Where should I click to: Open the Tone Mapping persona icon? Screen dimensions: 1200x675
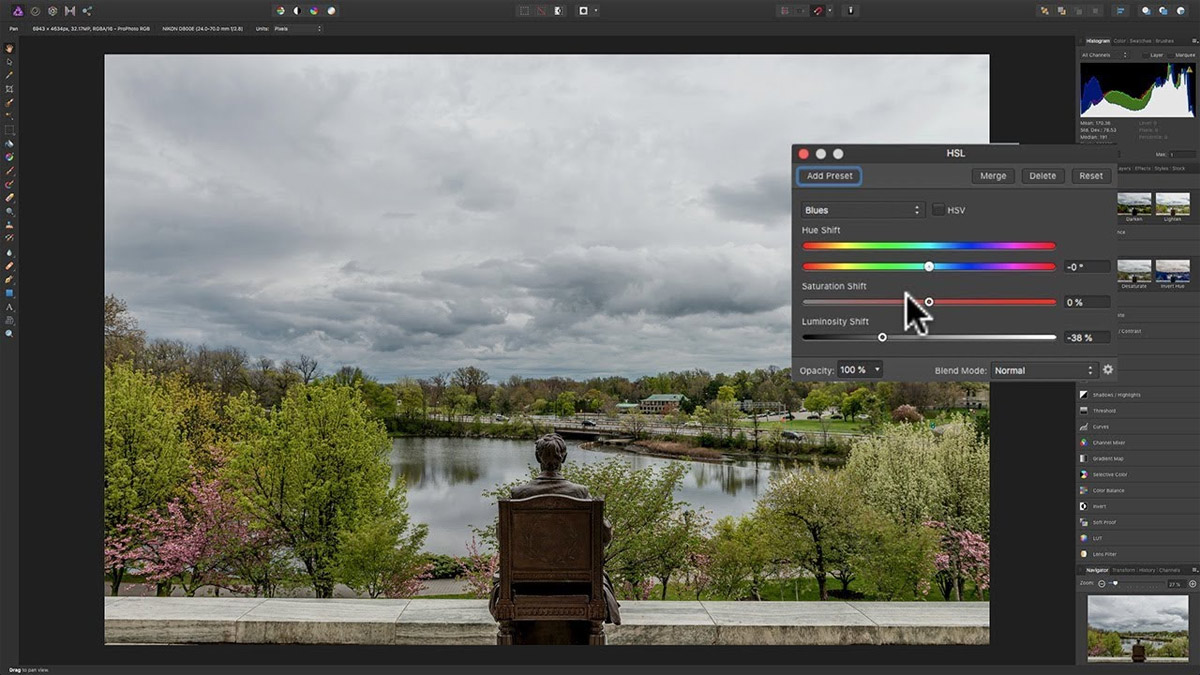(x=69, y=11)
